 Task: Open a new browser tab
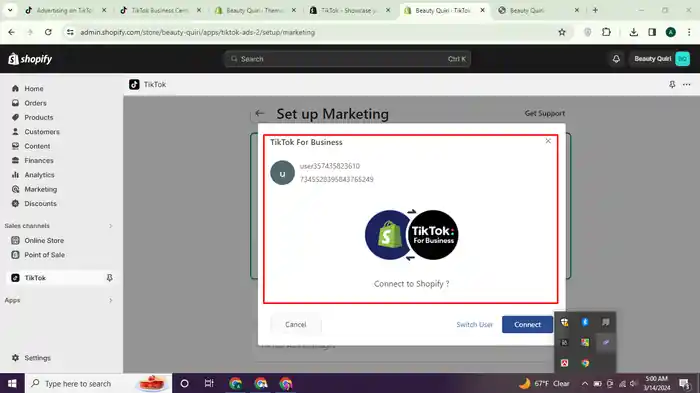coord(595,10)
